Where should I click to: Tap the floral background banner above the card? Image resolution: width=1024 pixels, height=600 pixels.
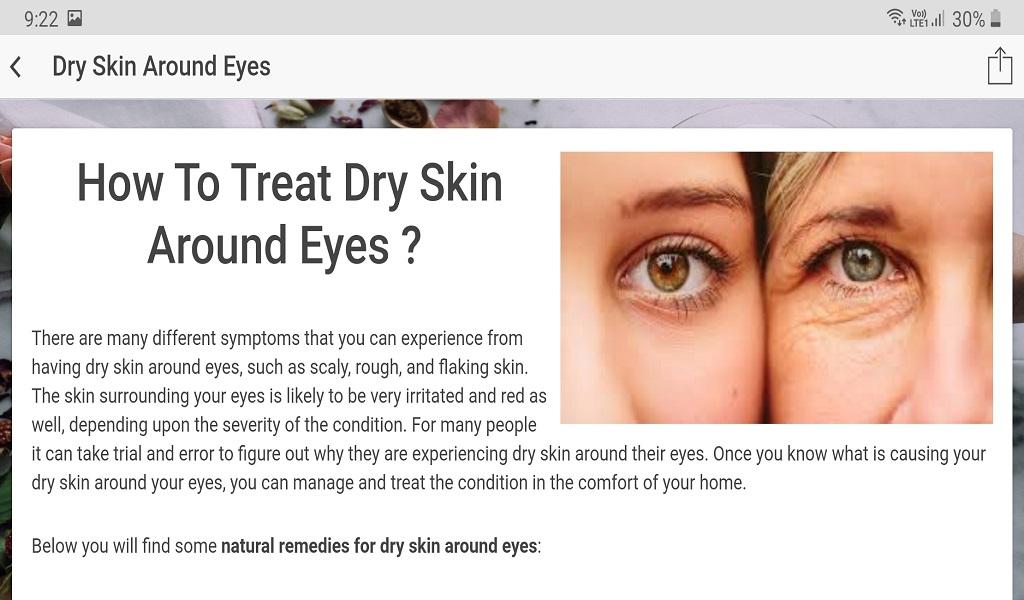tap(512, 113)
